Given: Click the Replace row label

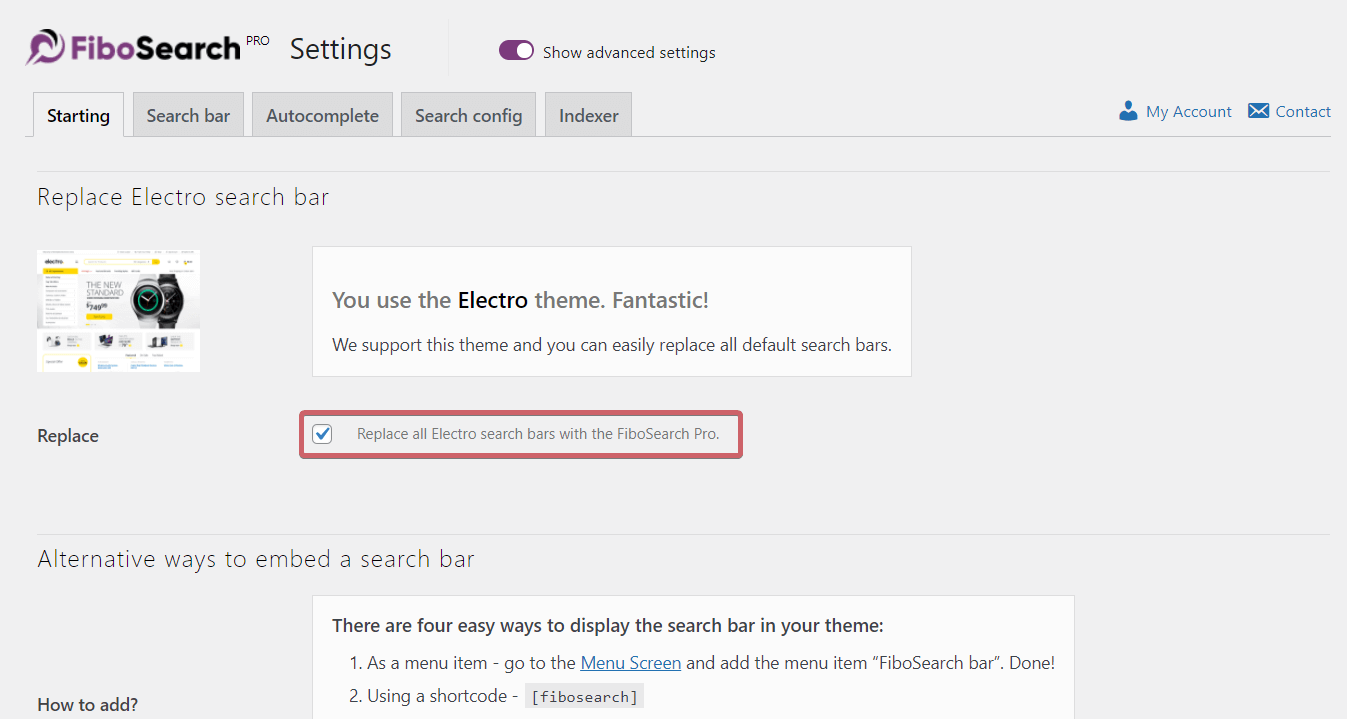Looking at the screenshot, I should pos(68,436).
